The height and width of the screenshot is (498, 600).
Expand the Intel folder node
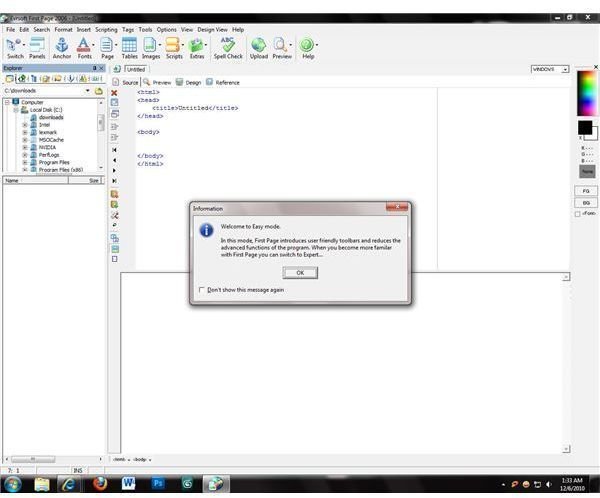(x=25, y=125)
